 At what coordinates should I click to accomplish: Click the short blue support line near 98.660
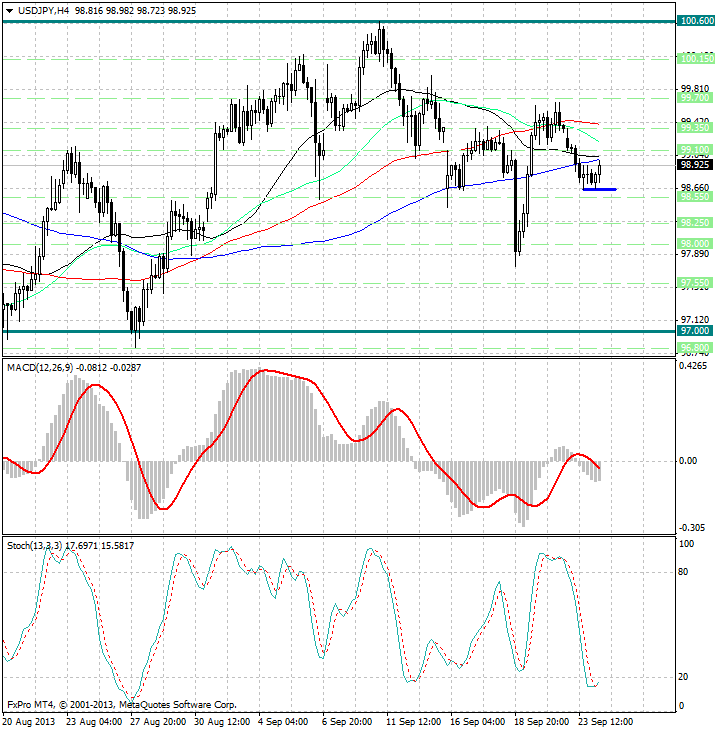click(600, 189)
